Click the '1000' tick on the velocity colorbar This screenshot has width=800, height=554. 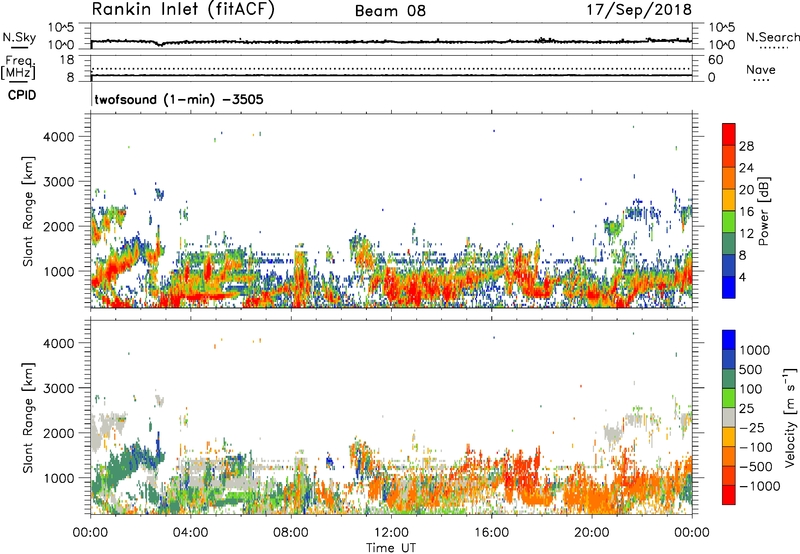click(x=755, y=350)
